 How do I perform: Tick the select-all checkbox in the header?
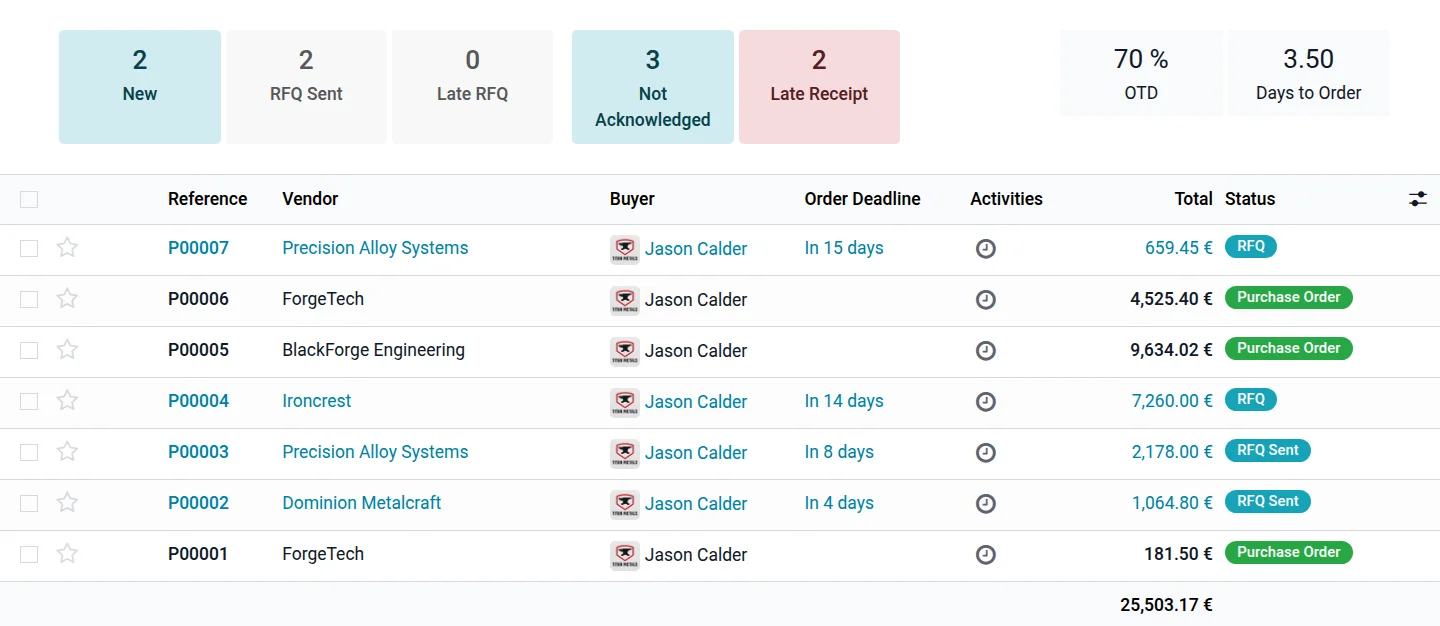tap(29, 200)
